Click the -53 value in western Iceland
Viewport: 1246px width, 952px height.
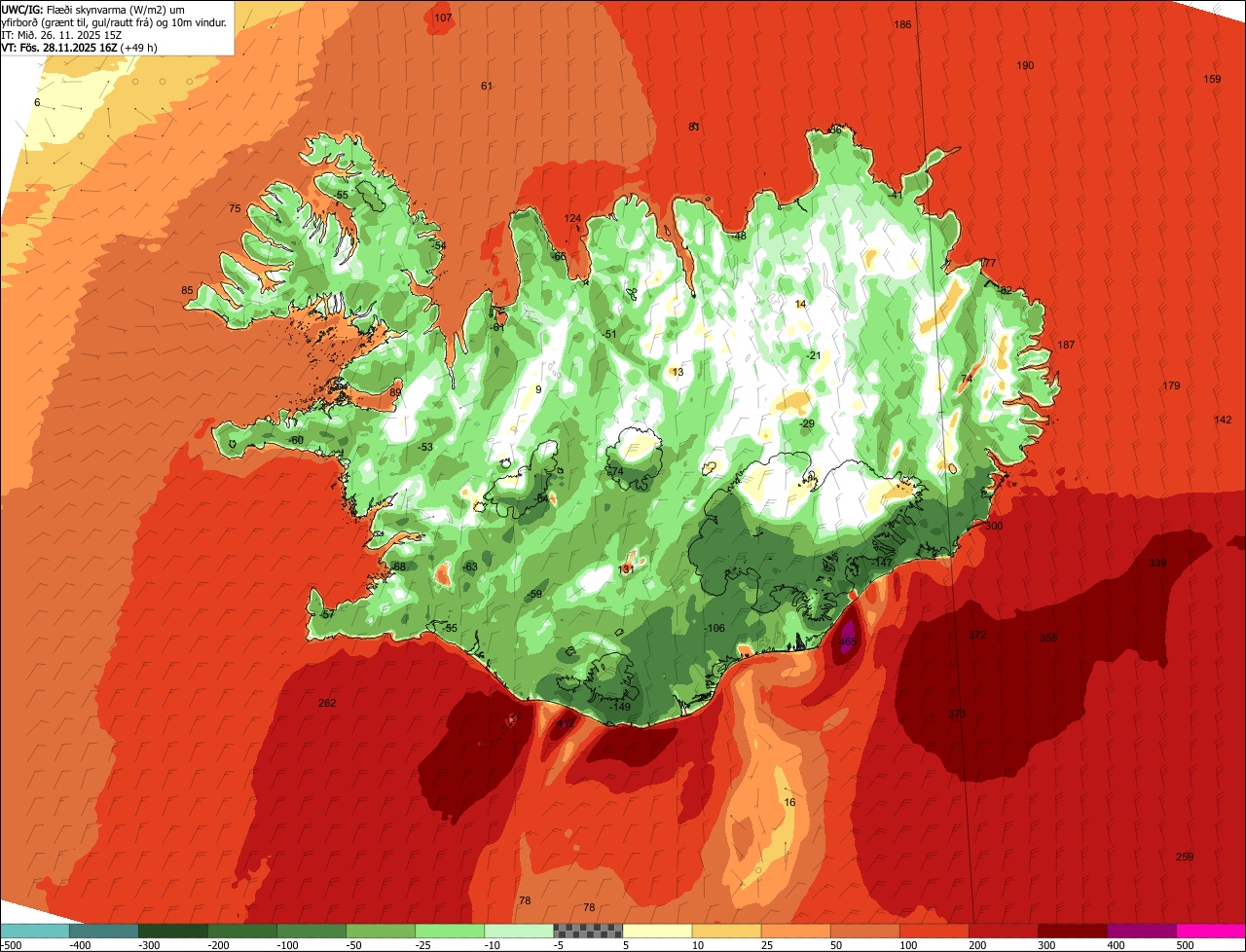point(425,447)
